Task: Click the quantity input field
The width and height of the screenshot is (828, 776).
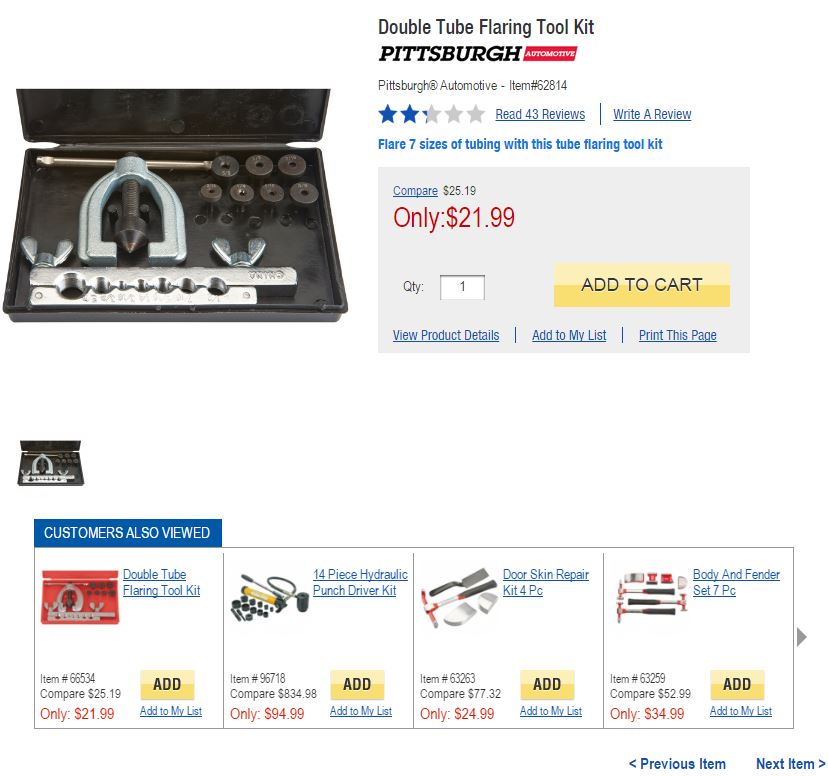Action: [x=462, y=287]
